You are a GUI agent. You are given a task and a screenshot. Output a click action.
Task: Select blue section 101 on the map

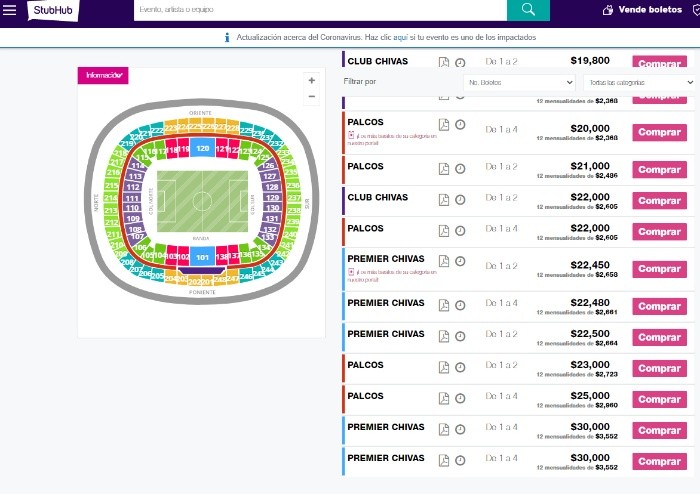(202, 258)
